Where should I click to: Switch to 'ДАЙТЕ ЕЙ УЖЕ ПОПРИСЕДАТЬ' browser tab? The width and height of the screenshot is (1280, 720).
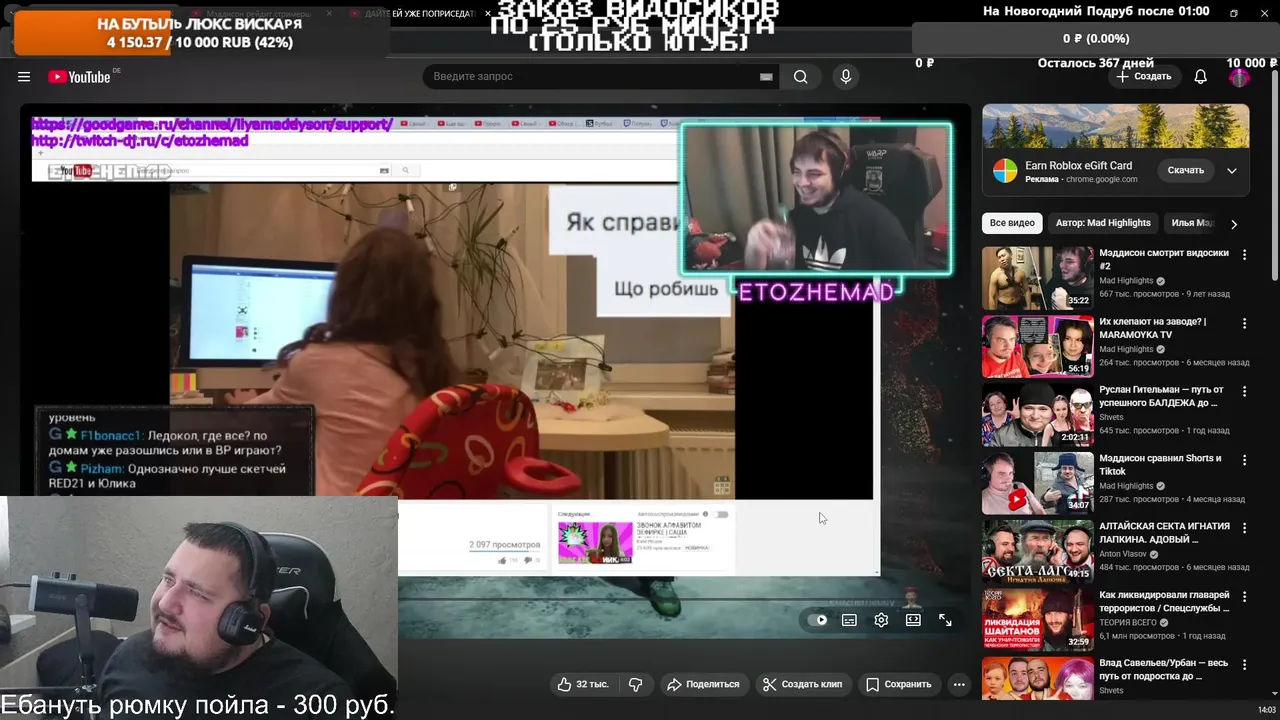click(418, 14)
